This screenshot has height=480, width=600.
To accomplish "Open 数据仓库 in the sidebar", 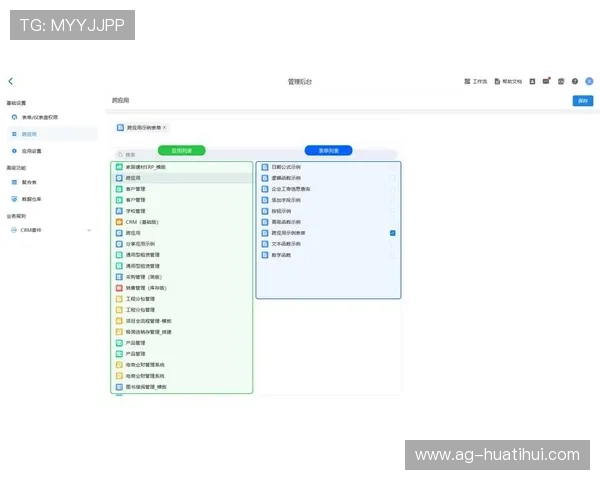I will point(52,199).
